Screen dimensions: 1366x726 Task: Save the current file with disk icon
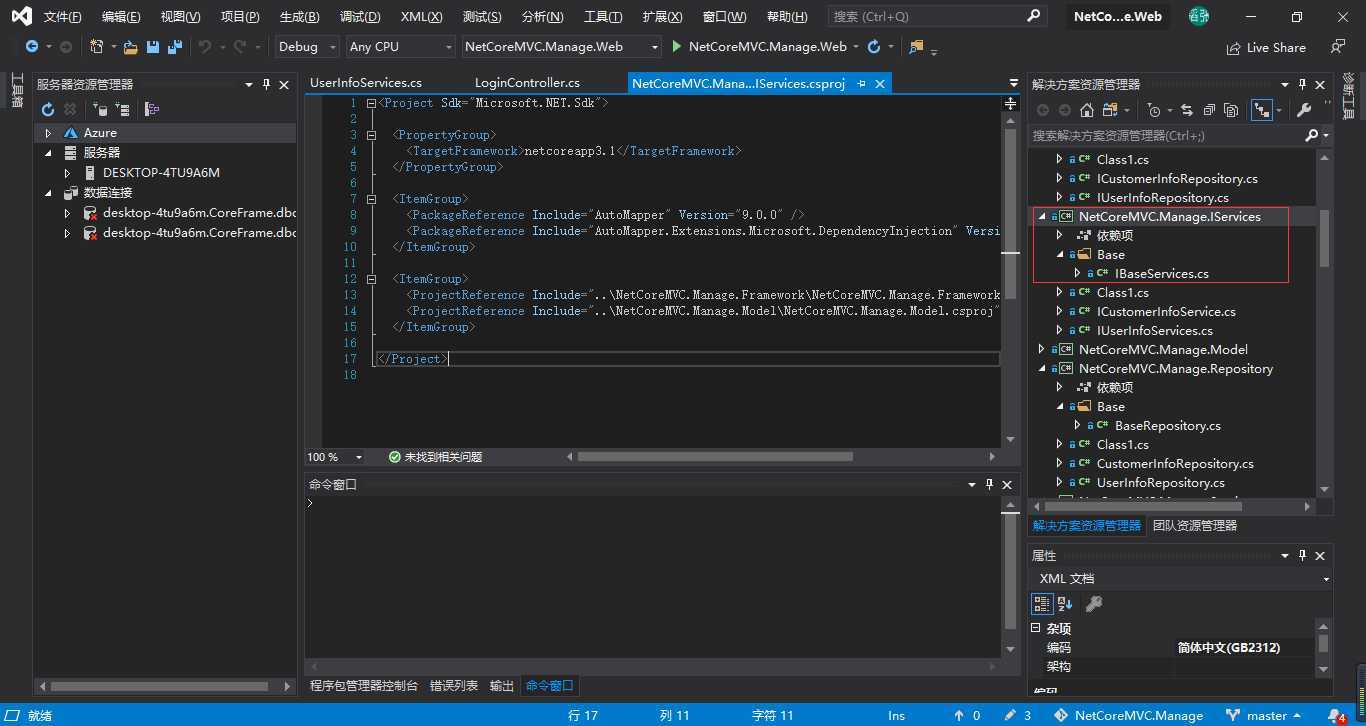(x=153, y=47)
